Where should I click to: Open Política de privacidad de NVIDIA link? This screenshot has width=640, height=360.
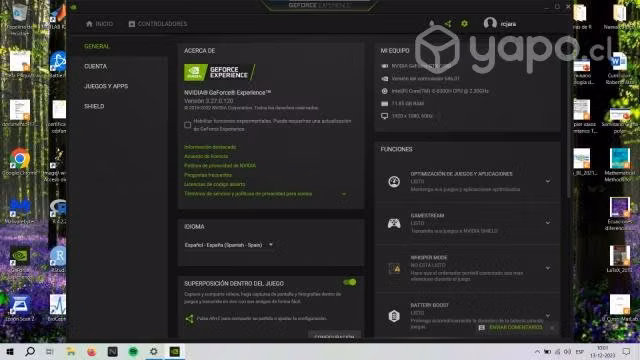pyautogui.click(x=220, y=166)
